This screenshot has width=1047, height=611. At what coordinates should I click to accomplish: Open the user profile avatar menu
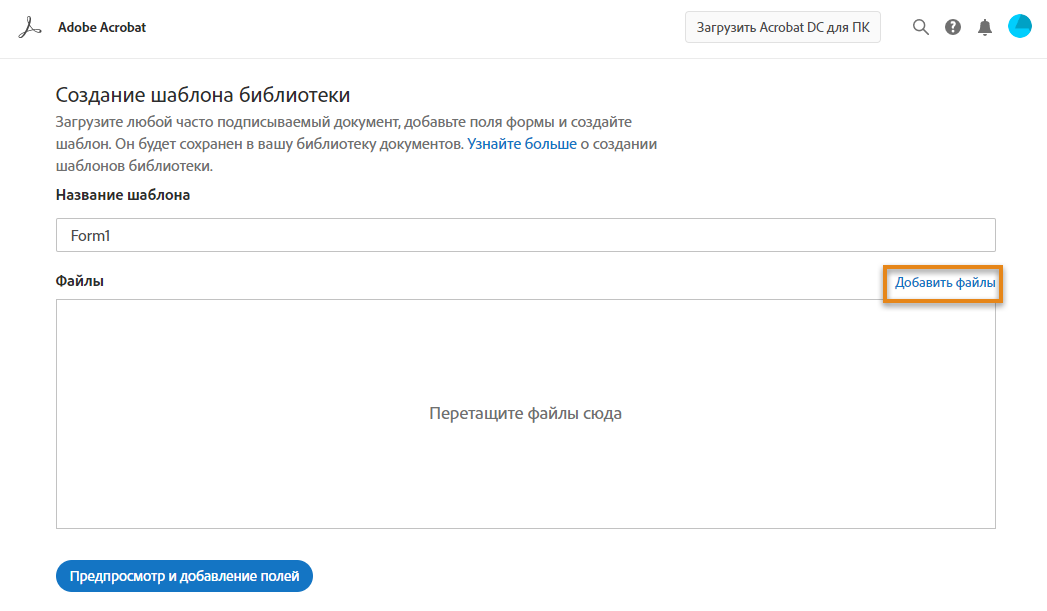pyautogui.click(x=1019, y=27)
